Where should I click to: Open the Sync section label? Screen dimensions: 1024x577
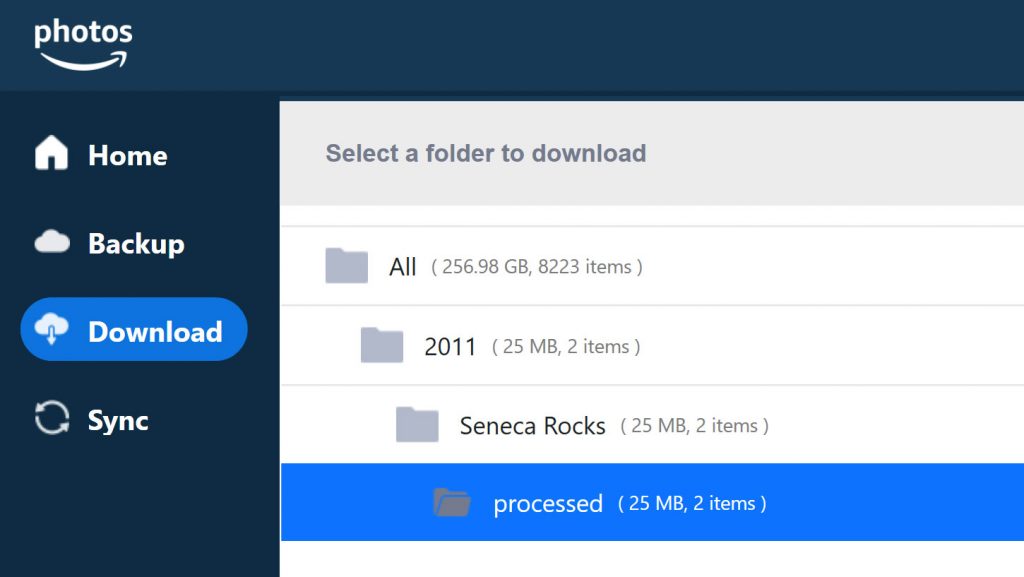pos(118,420)
